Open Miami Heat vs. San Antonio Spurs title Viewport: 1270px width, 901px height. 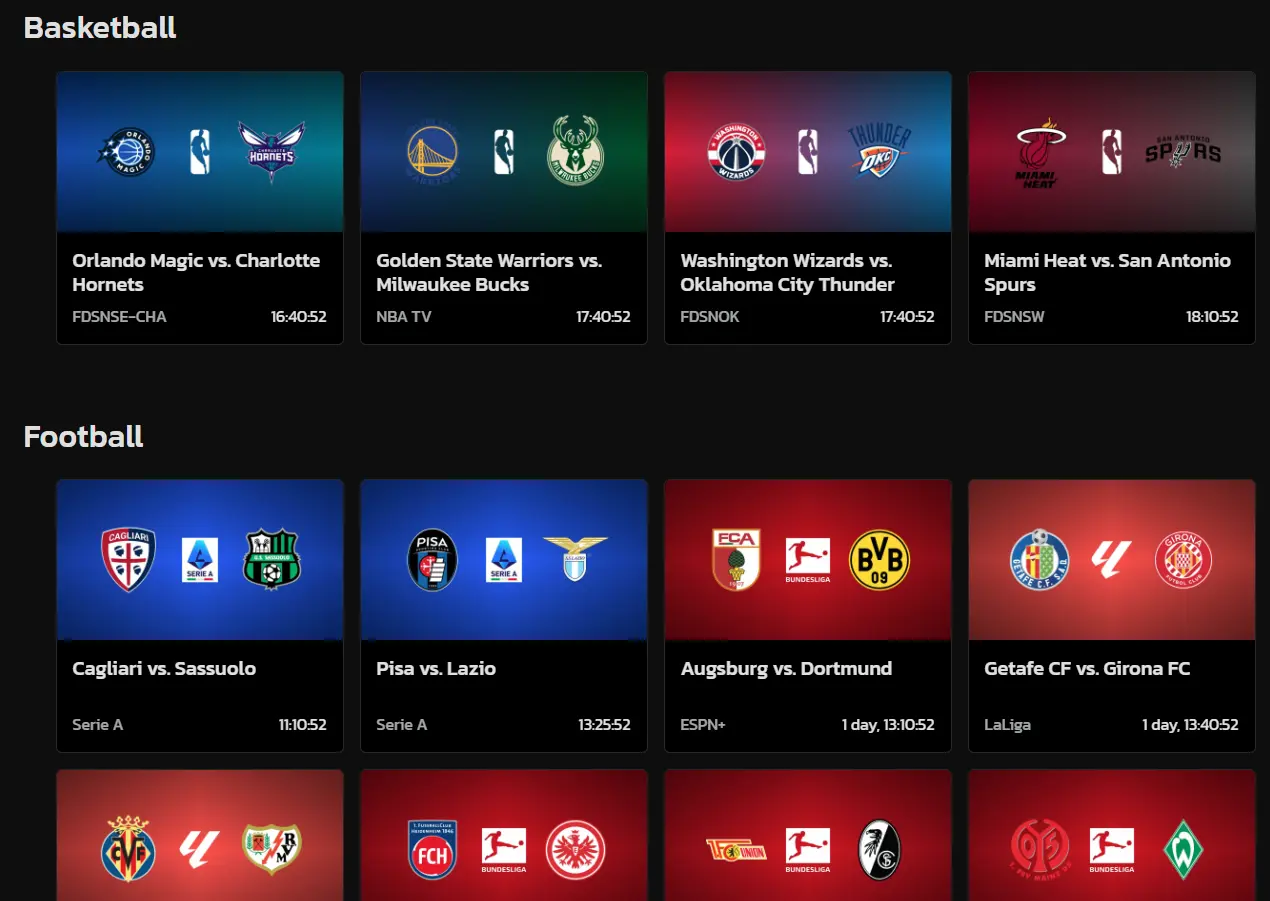pyautogui.click(x=1107, y=272)
